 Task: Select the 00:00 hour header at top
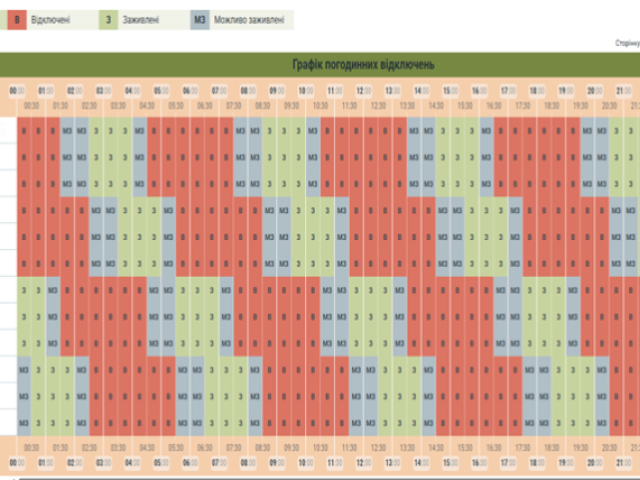pos(16,90)
